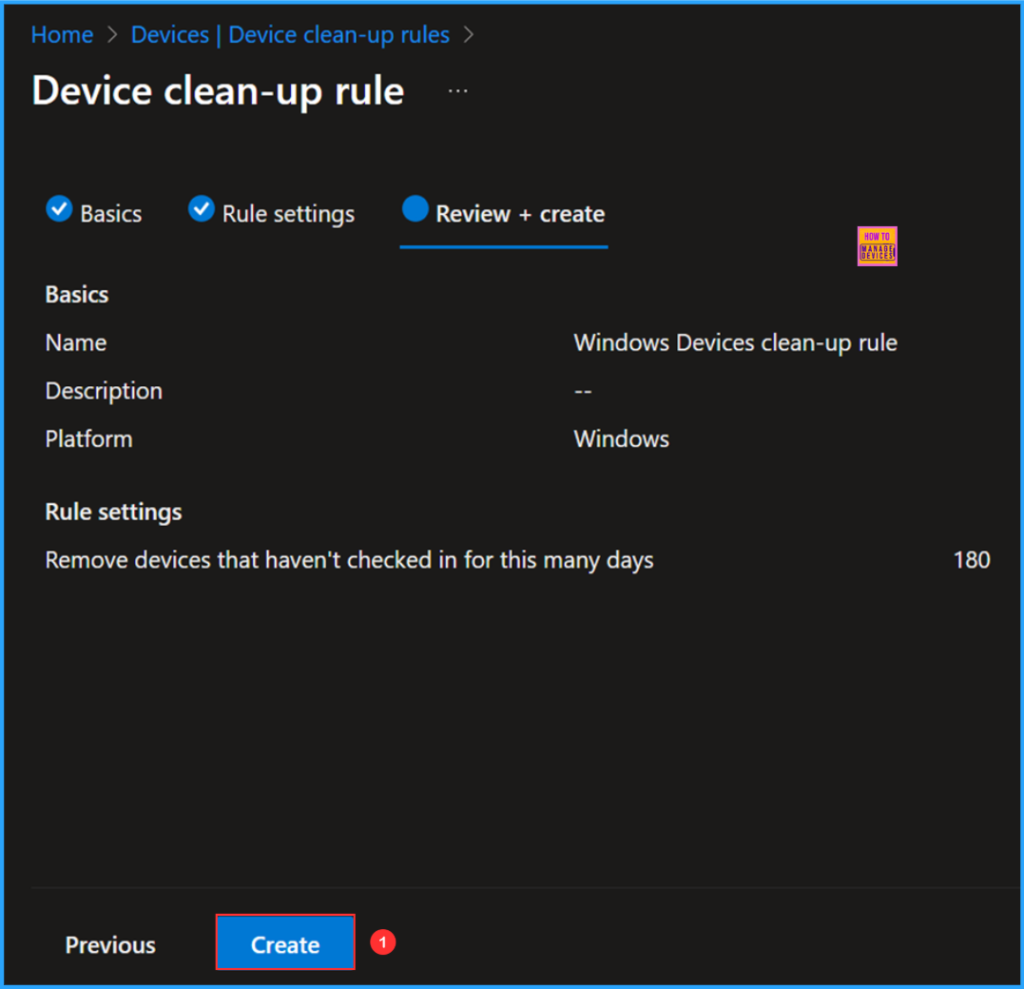Click the Name field label
Viewport: 1024px width, 989px height.
click(76, 343)
